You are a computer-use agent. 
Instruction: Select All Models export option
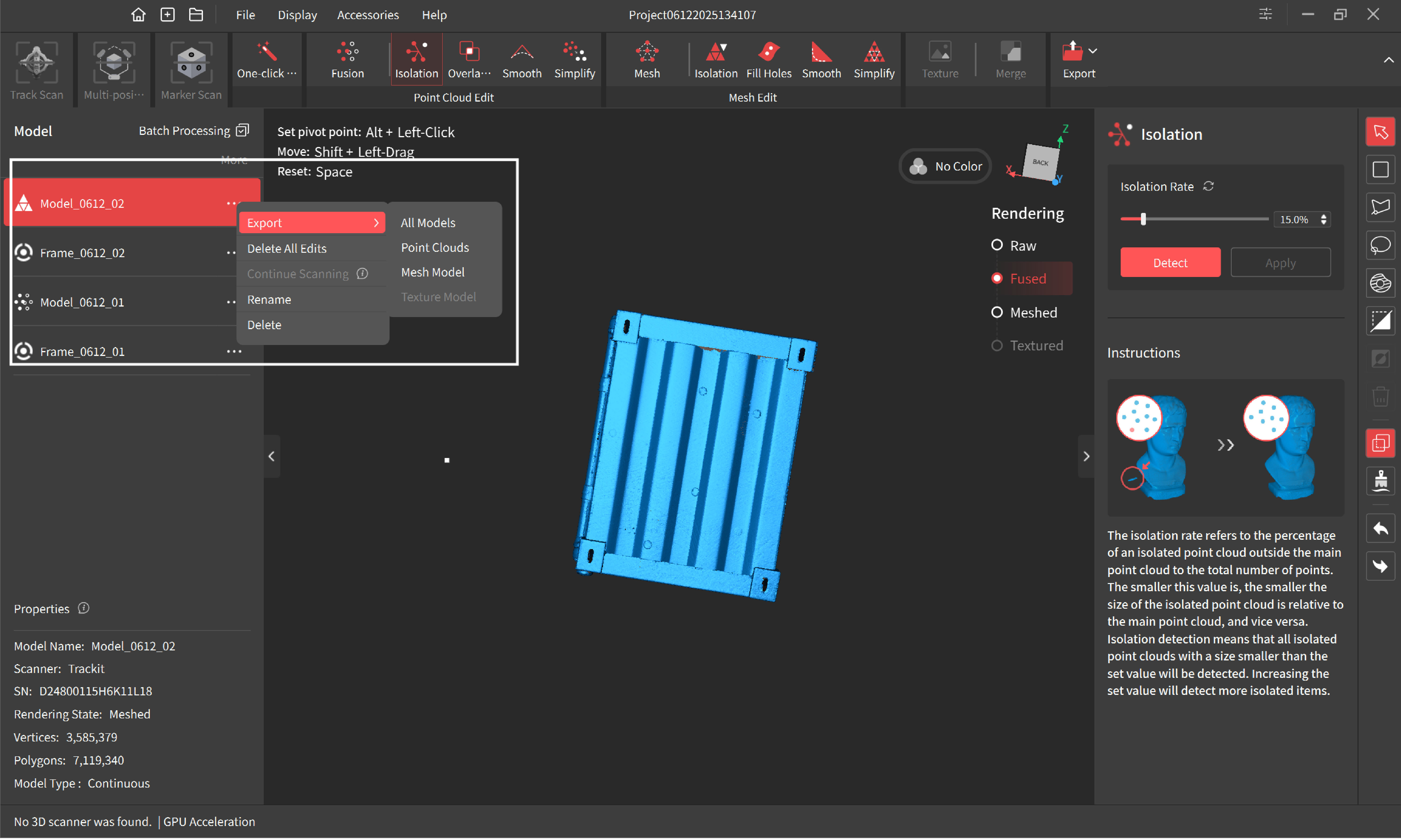[428, 222]
